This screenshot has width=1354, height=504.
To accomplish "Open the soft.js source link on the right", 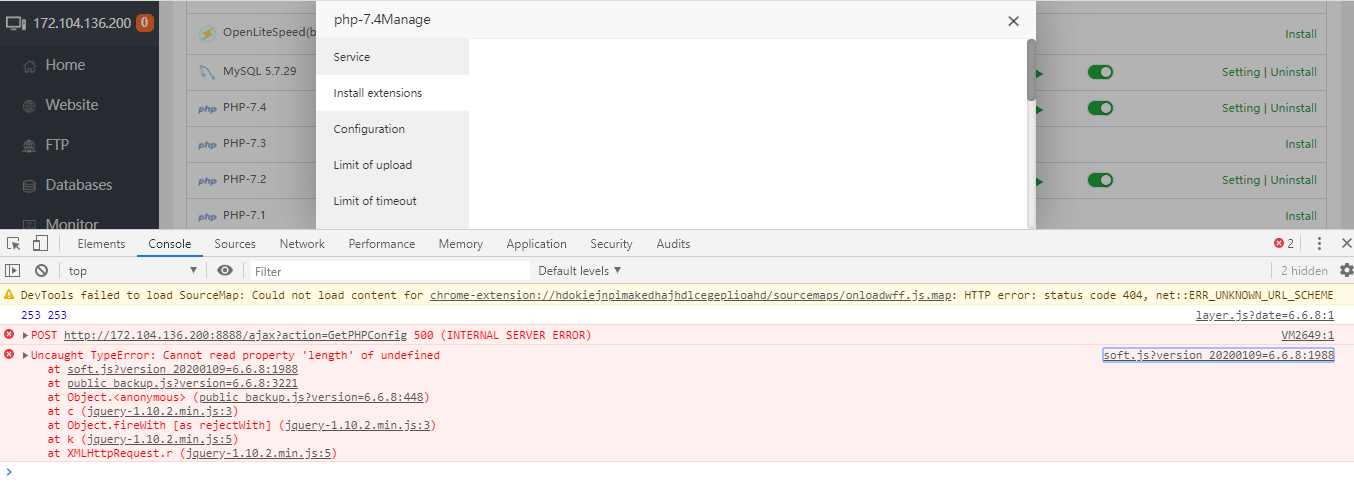I will pos(1218,355).
